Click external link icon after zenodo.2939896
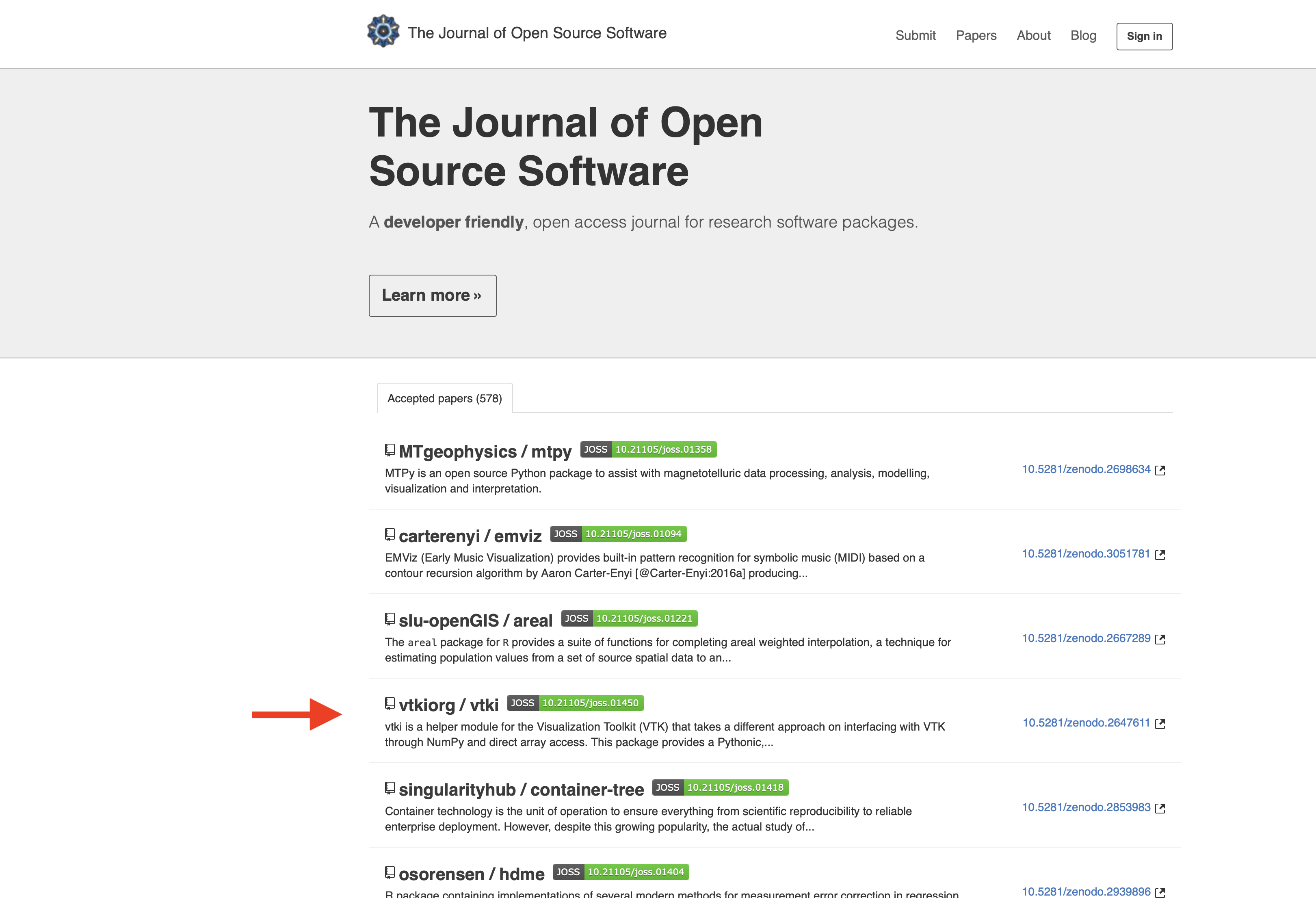This screenshot has height=898, width=1316. pos(1160,892)
